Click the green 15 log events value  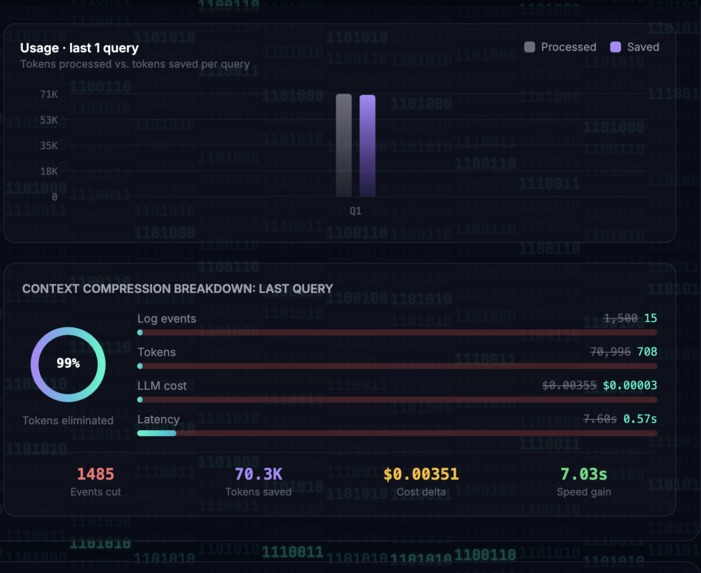[650, 318]
